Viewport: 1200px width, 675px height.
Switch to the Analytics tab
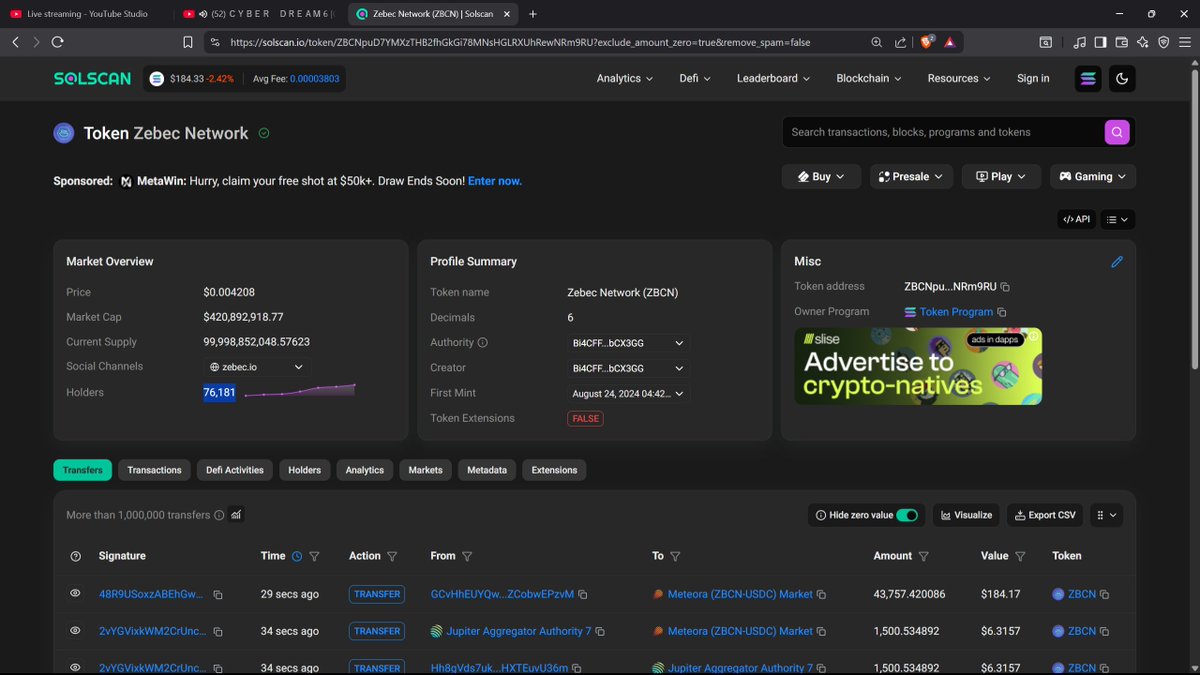tap(365, 470)
